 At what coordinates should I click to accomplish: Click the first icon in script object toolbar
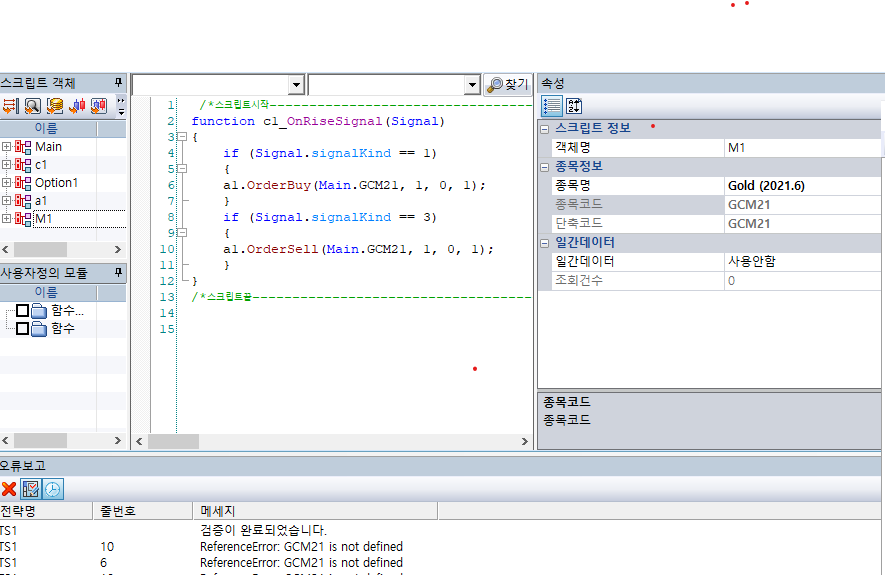(x=10, y=106)
